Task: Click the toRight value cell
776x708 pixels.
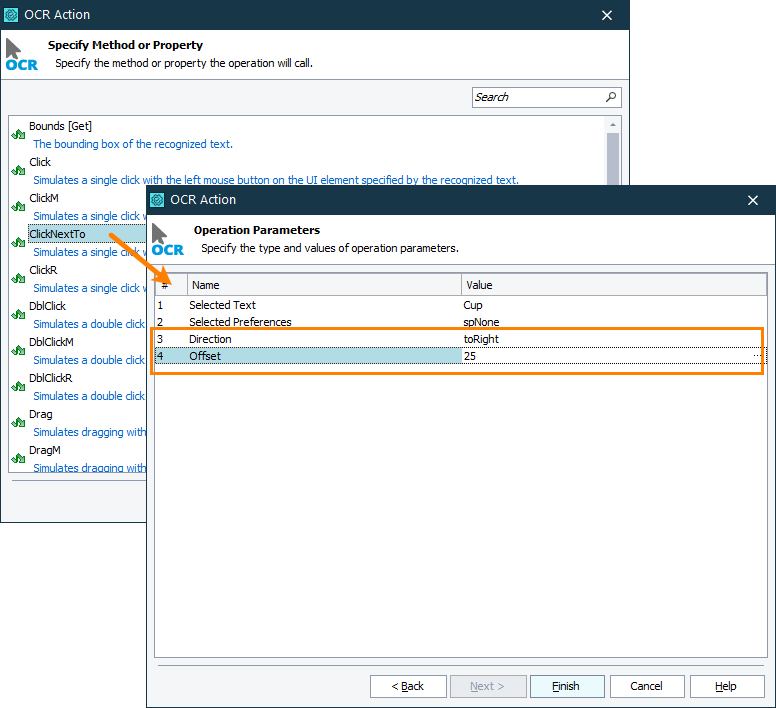Action: click(x=612, y=339)
